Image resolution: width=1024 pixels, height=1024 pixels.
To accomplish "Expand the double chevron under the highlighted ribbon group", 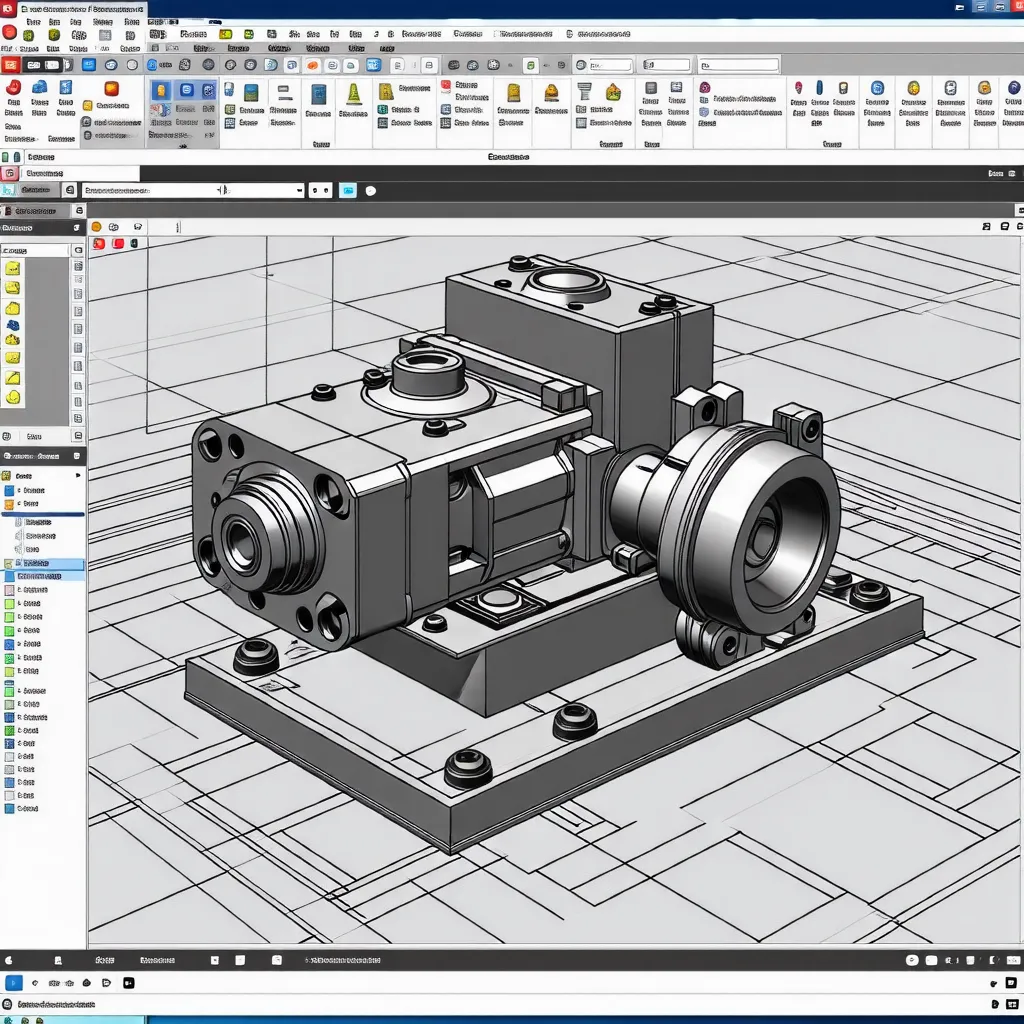I will (x=183, y=146).
